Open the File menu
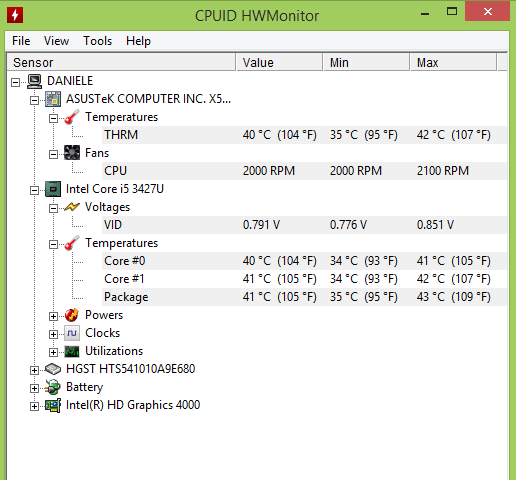Image resolution: width=516 pixels, height=480 pixels. coord(21,41)
